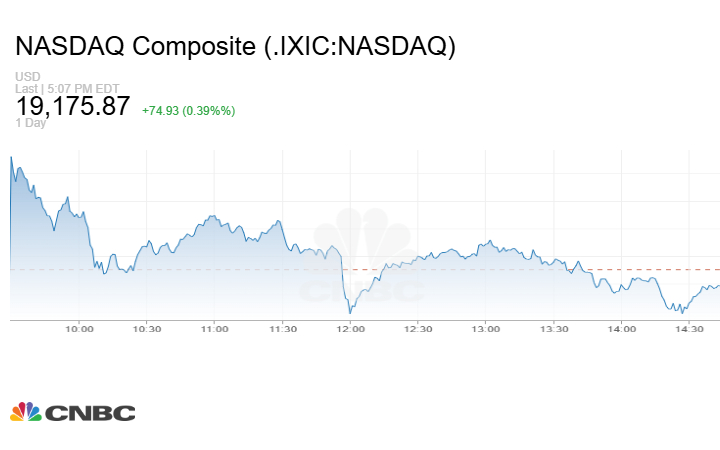
Task: Select the 1 Day range label
Action: [31, 123]
